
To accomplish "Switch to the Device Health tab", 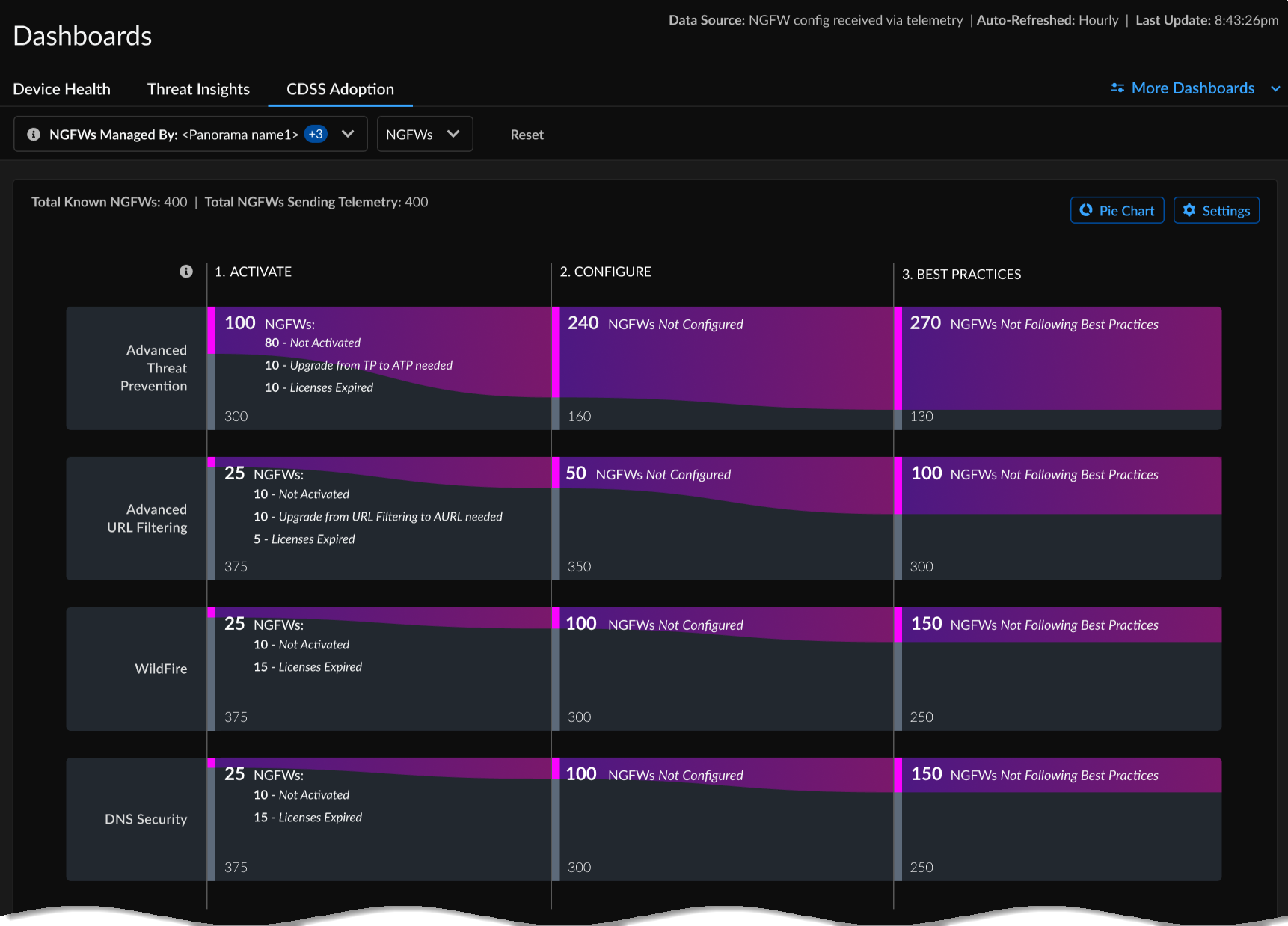I will coord(61,88).
